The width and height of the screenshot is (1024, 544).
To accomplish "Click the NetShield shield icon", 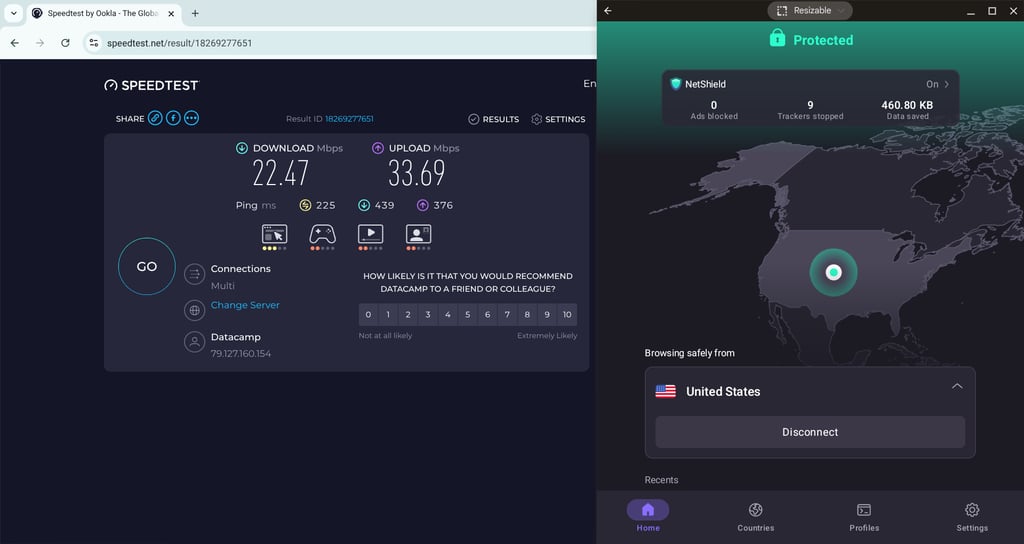I will 676,84.
